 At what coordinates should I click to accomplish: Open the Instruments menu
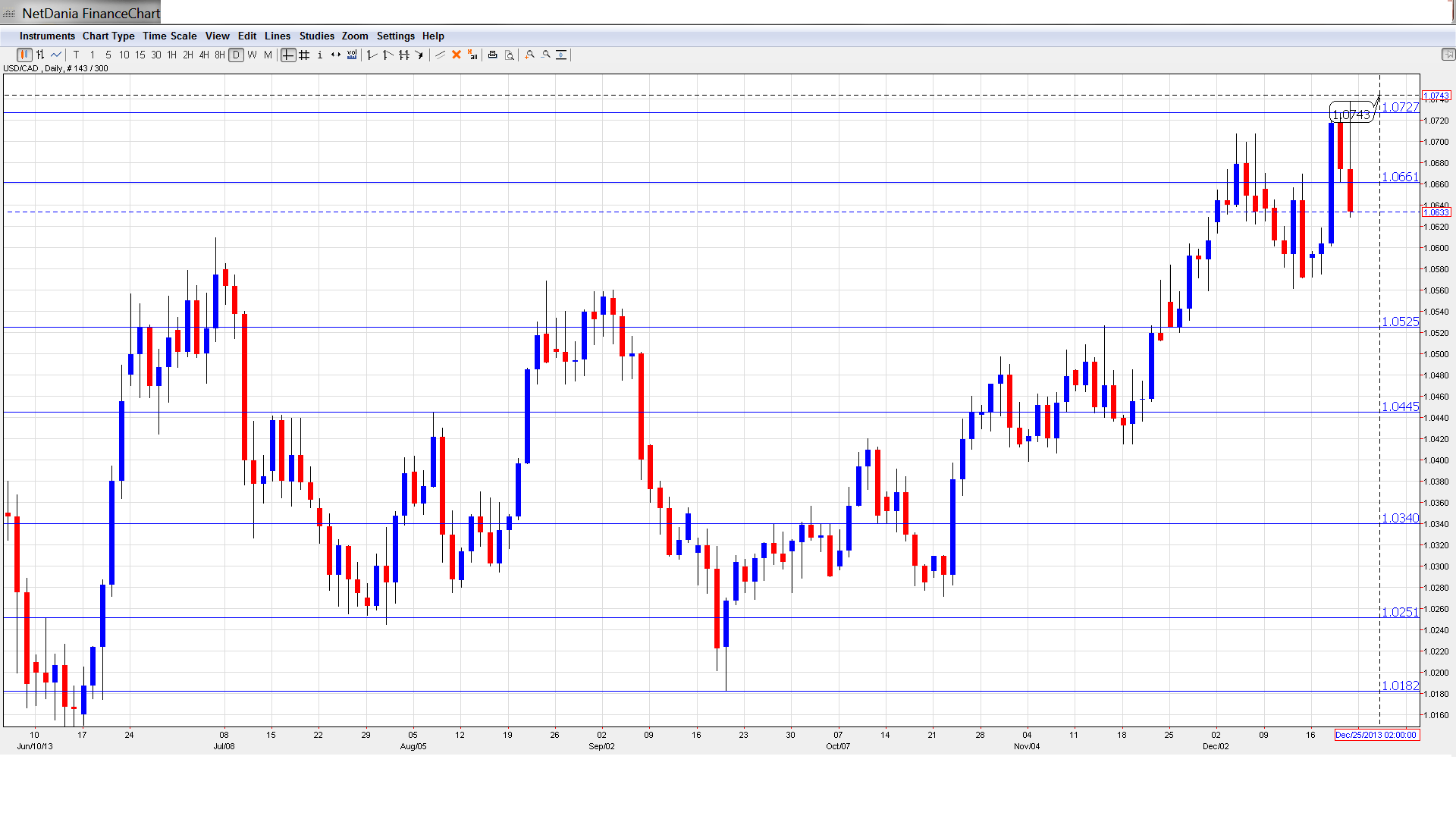[x=47, y=36]
